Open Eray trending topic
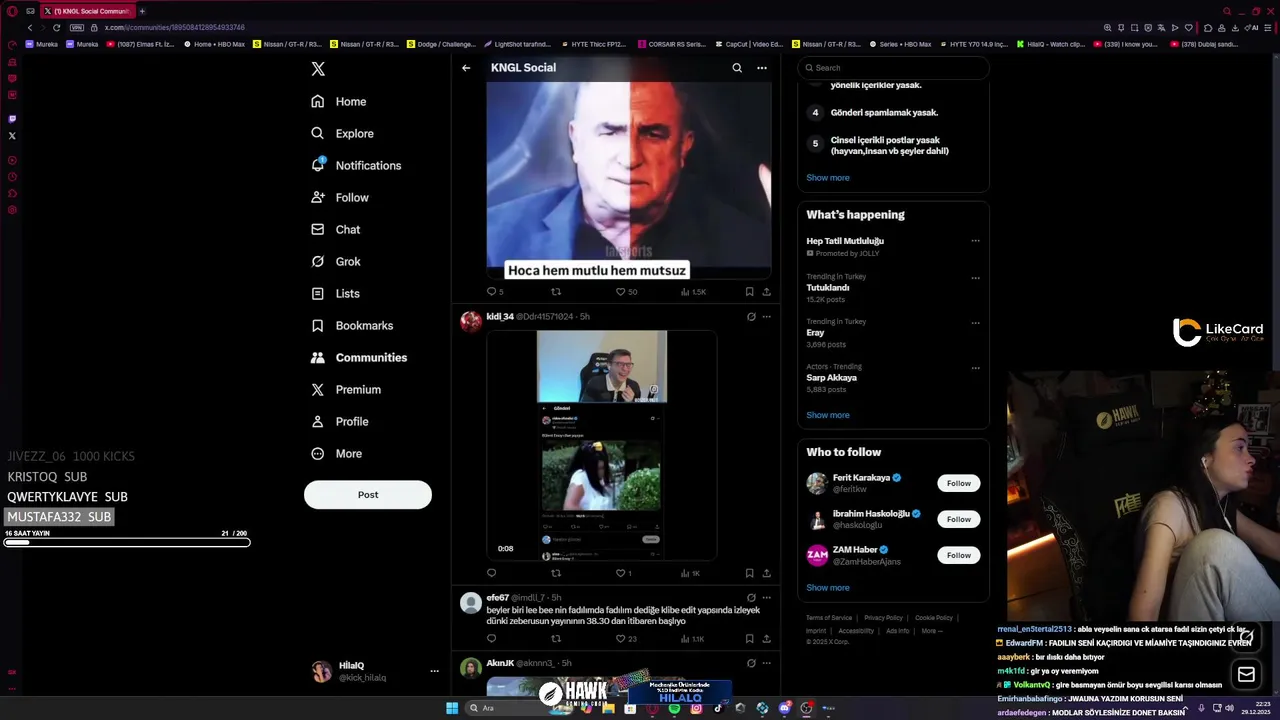 coord(816,332)
